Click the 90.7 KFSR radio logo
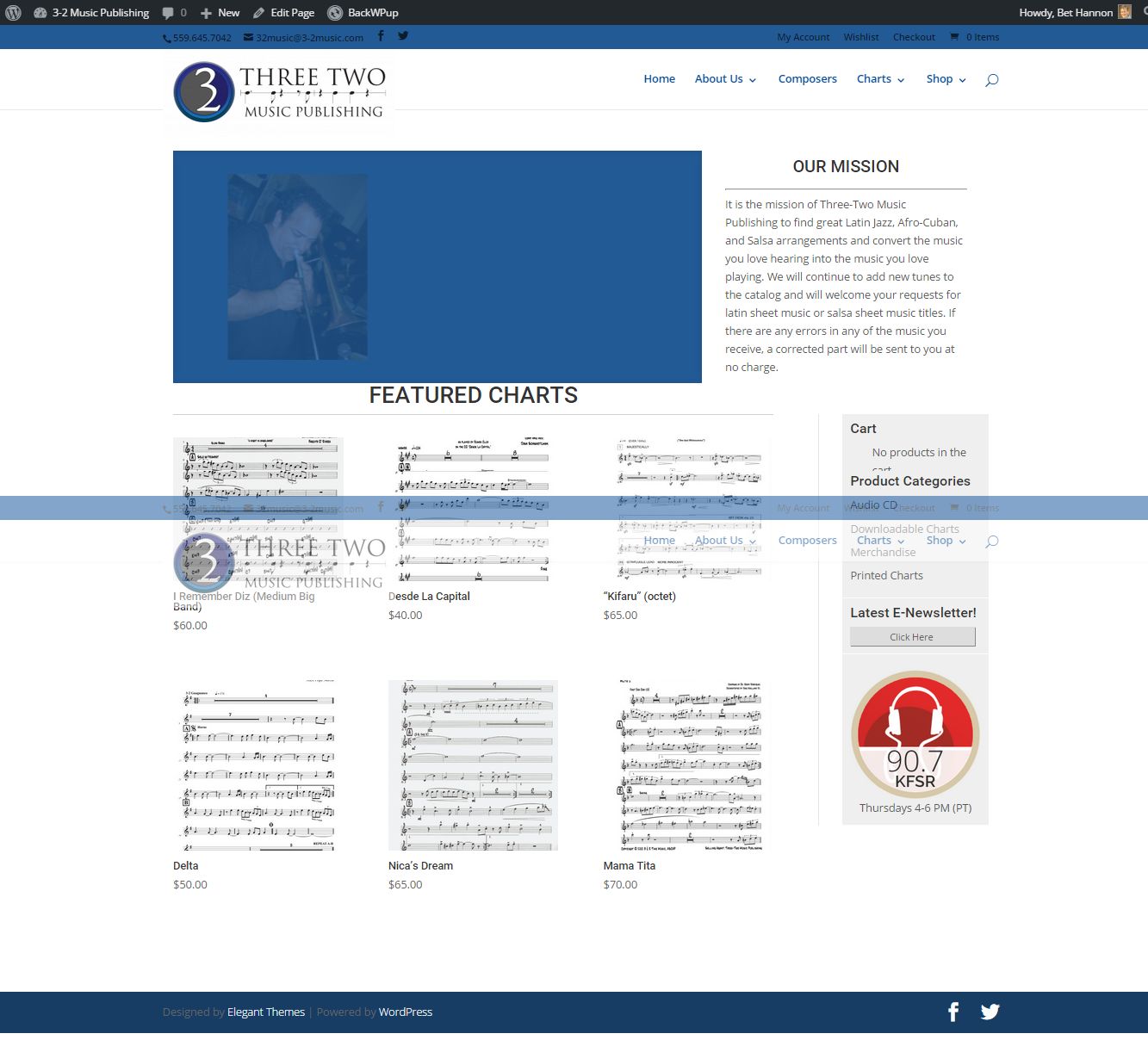Viewport: 1148px width, 1046px height. [x=915, y=734]
